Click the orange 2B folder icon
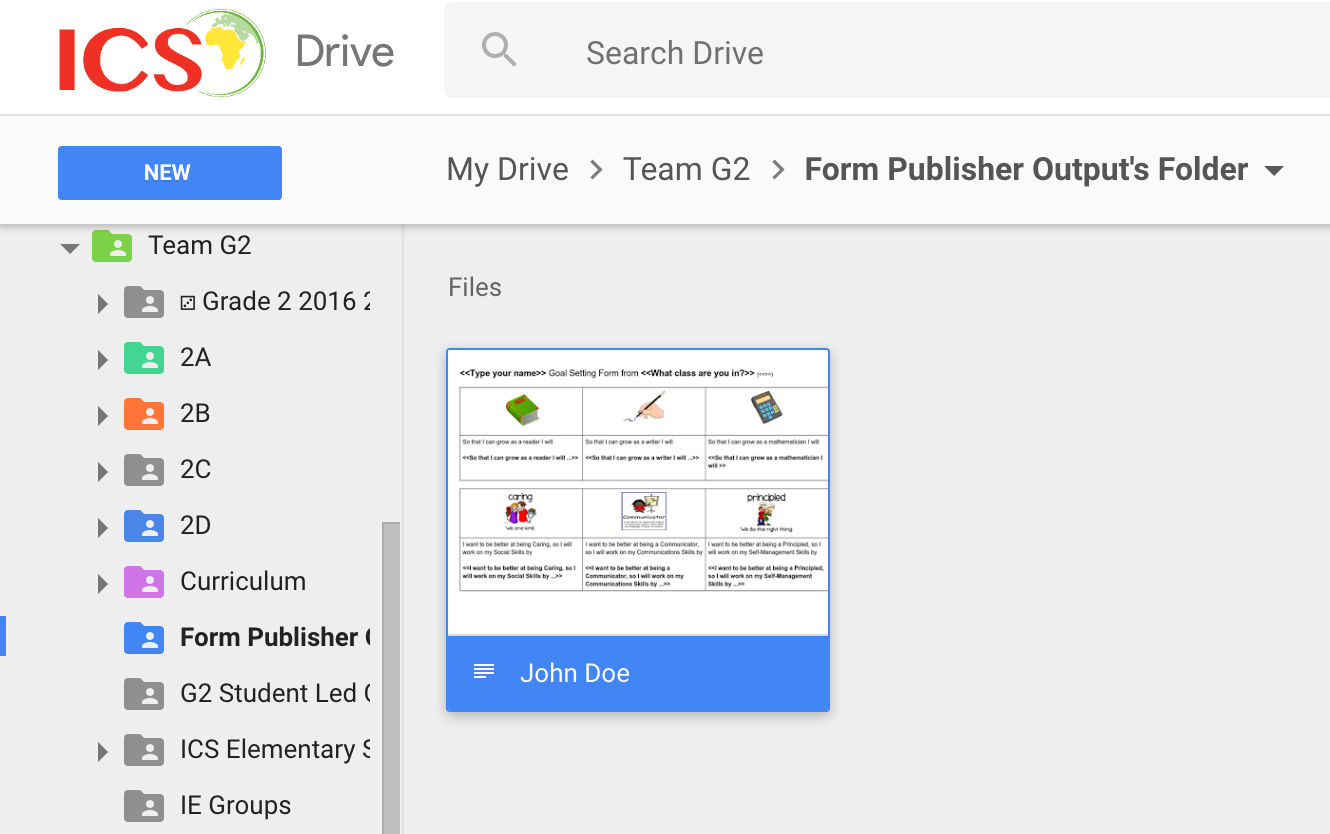This screenshot has height=834, width=1330. (144, 414)
